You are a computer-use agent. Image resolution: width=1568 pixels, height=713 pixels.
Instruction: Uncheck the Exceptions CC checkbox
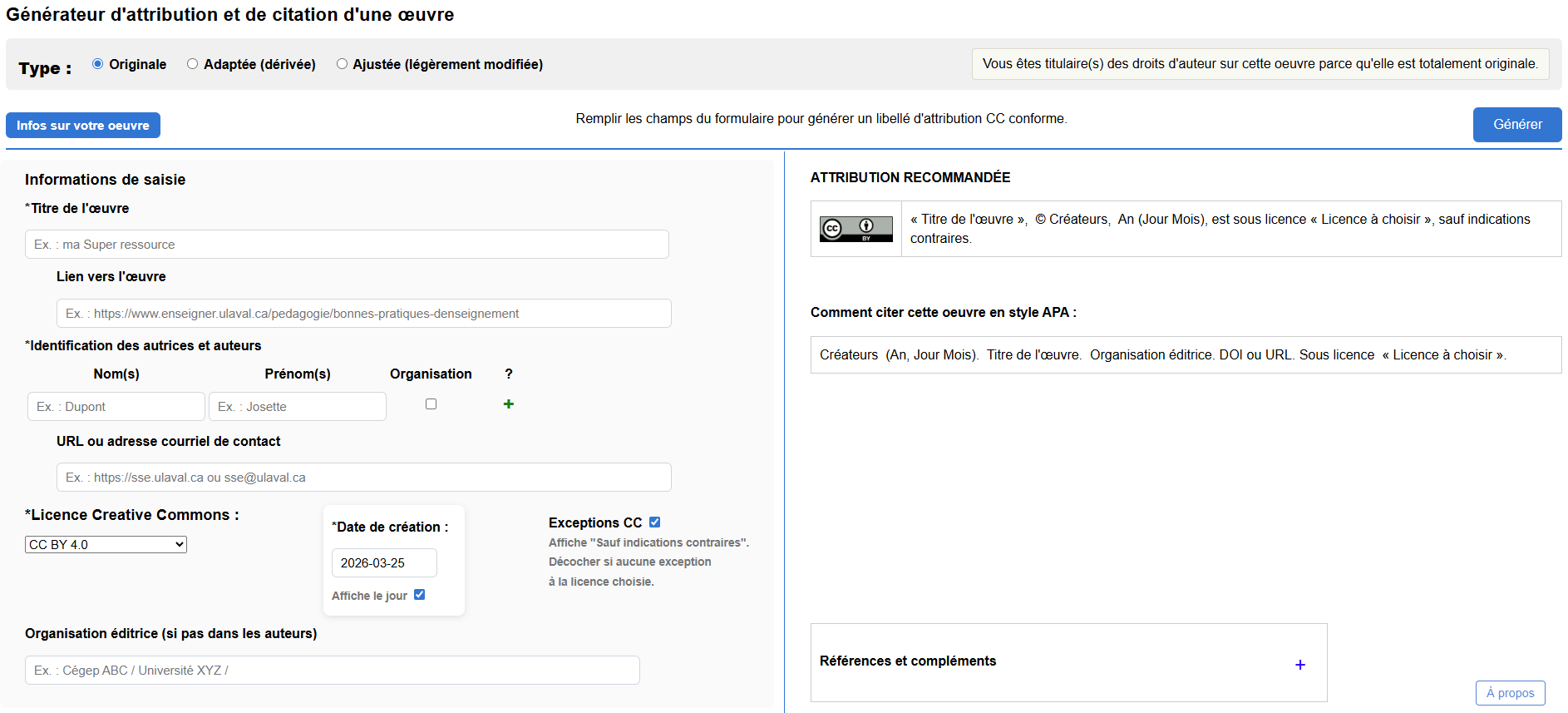(654, 522)
